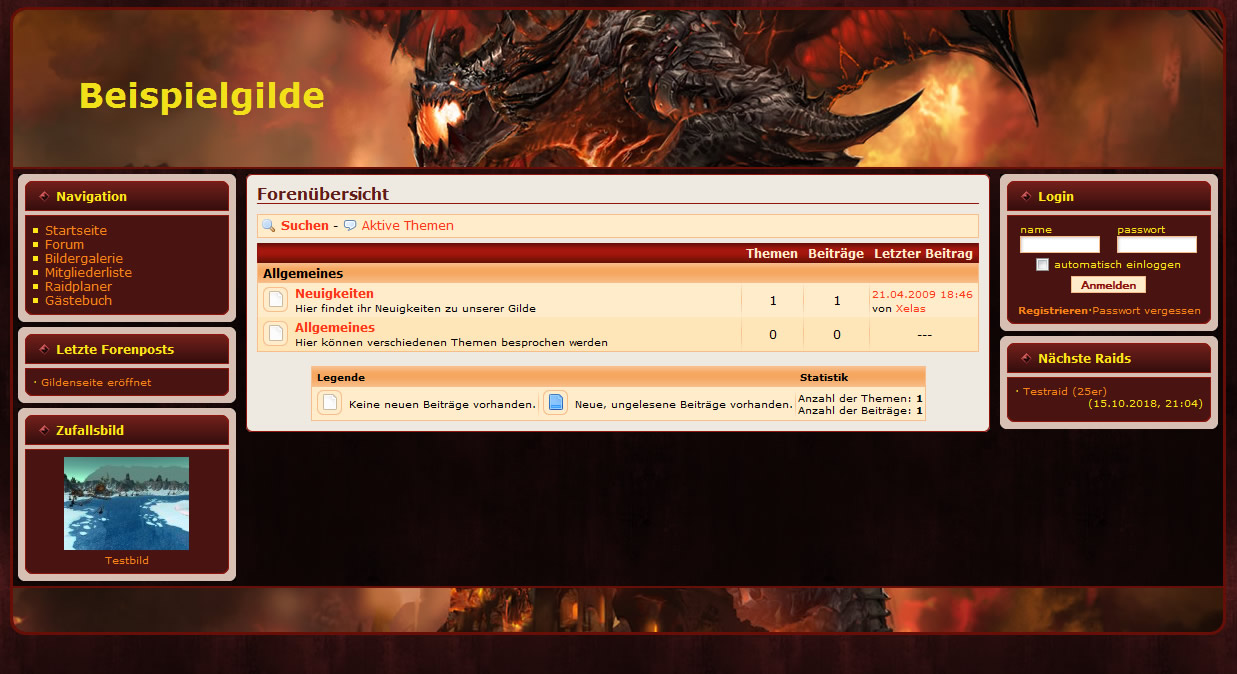Open the Testbild random image thumbnail
The width and height of the screenshot is (1237, 674).
[127, 503]
